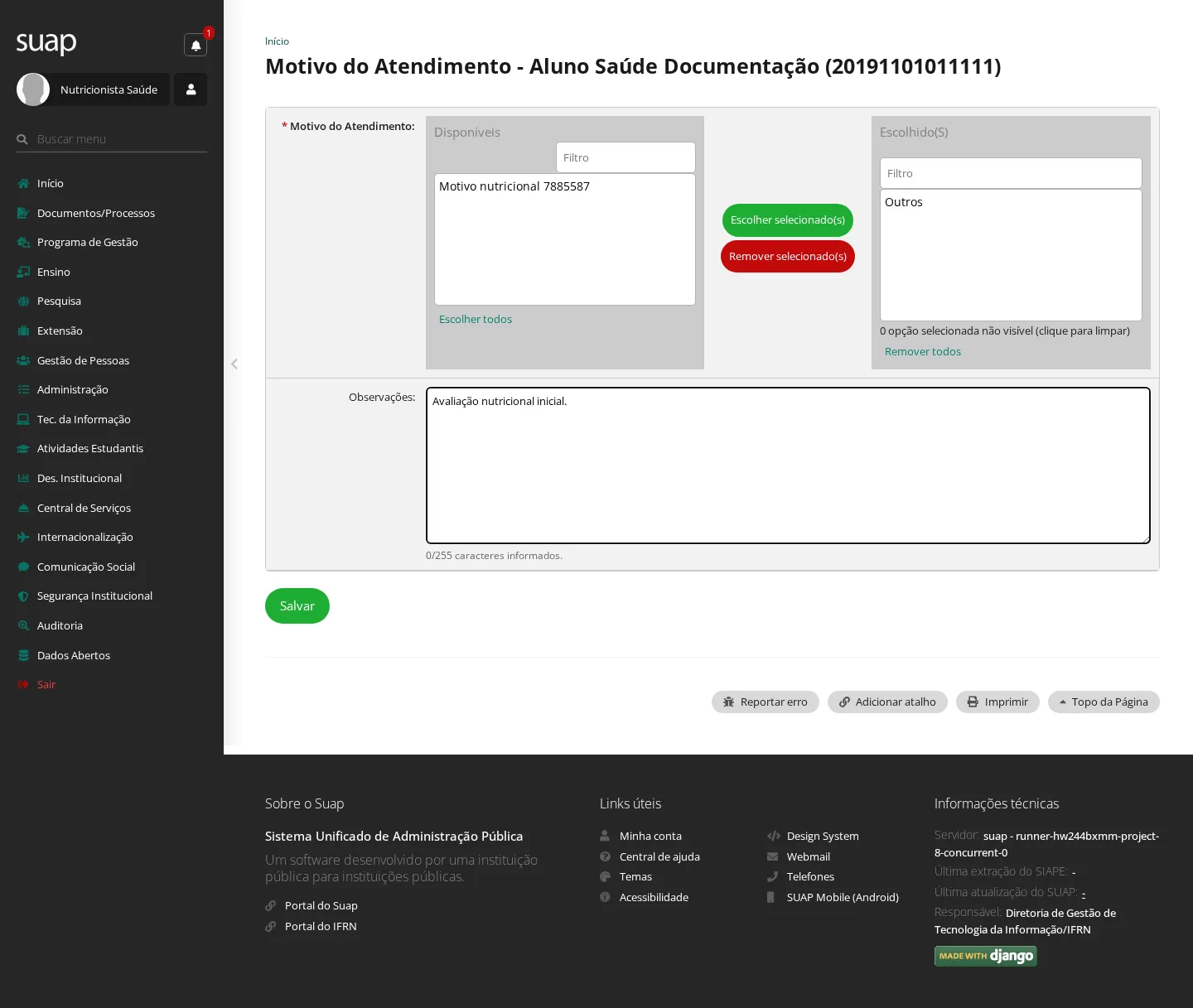The height and width of the screenshot is (1008, 1193).
Task: Click the green Salvar button
Action: [x=297, y=606]
